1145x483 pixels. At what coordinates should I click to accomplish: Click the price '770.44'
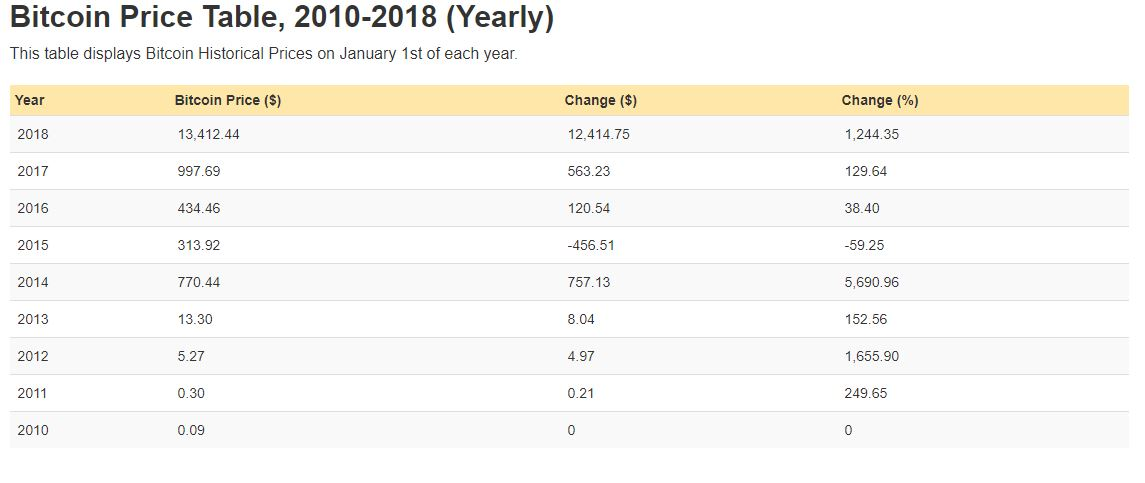[x=199, y=282]
